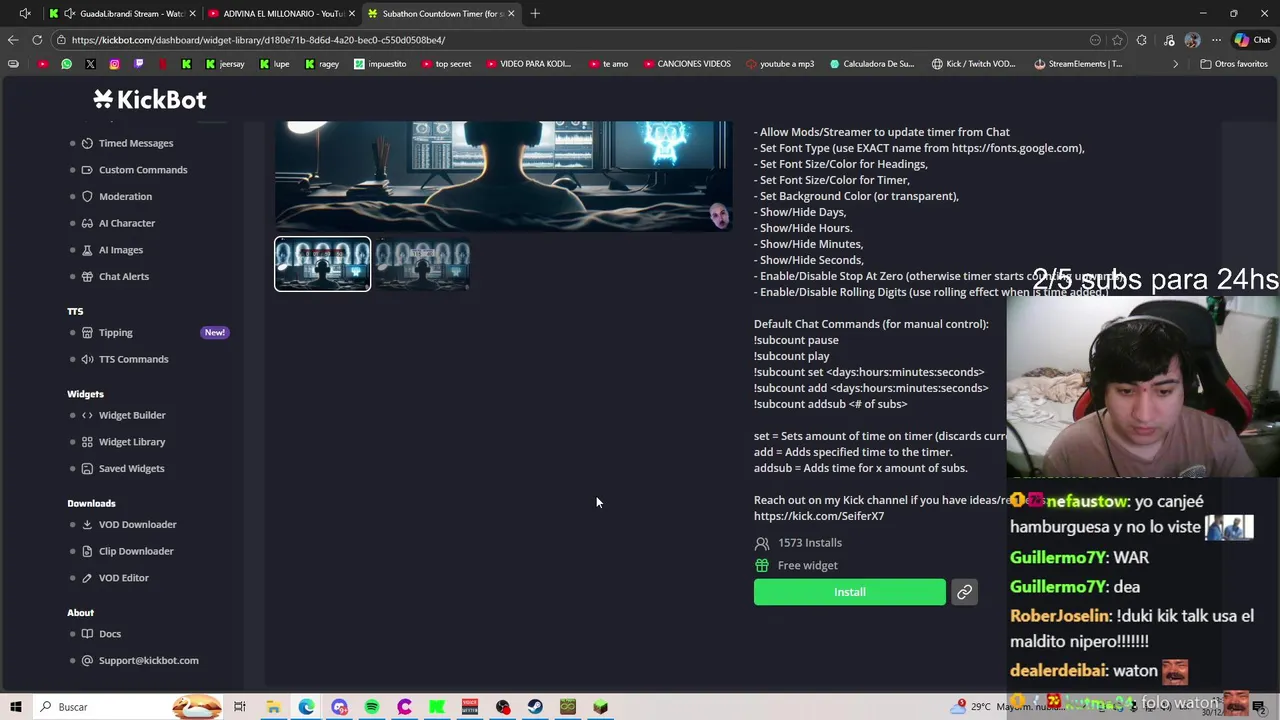Image resolution: width=1280 pixels, height=720 pixels.
Task: Open browser settings and more menu
Action: tap(1216, 40)
